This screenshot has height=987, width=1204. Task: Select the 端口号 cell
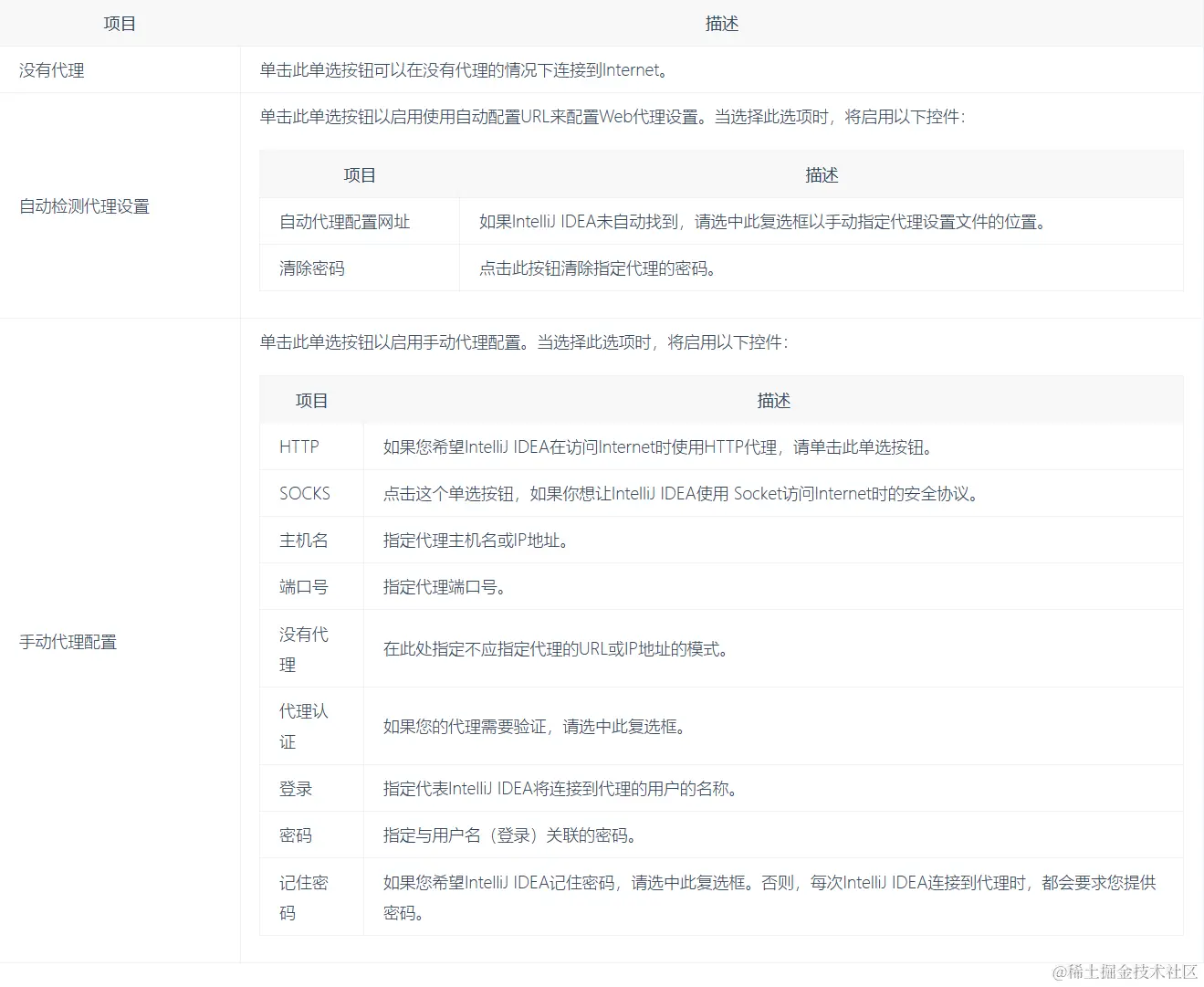[x=304, y=587]
